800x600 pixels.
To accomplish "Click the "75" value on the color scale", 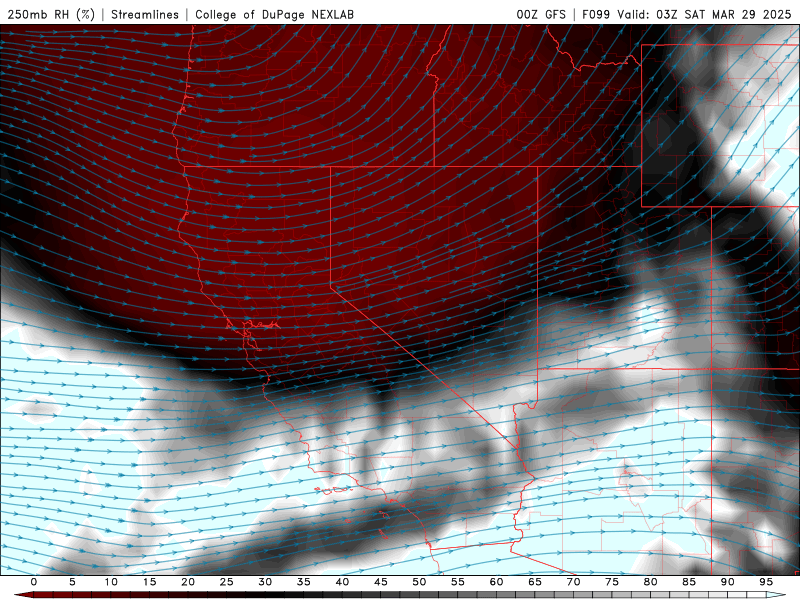I will click(612, 582).
